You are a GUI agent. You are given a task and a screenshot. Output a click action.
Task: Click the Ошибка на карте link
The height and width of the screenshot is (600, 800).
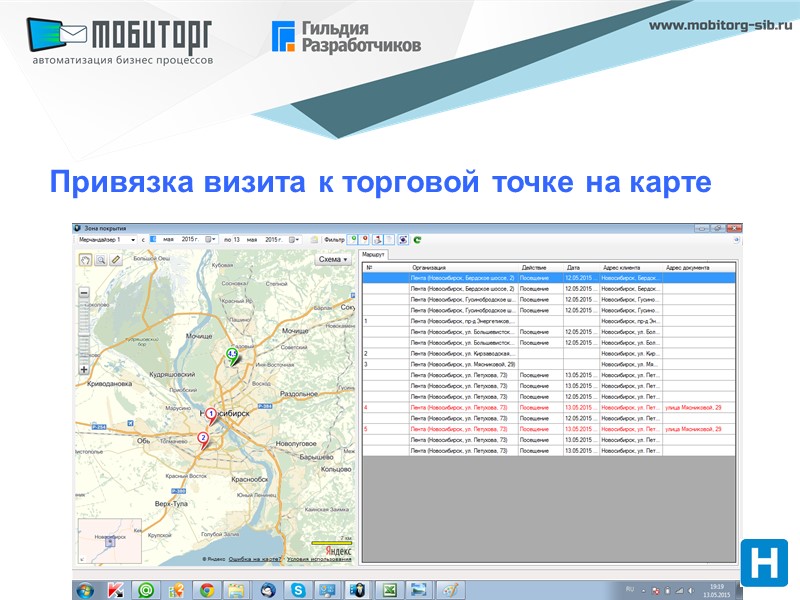pyautogui.click(x=252, y=558)
